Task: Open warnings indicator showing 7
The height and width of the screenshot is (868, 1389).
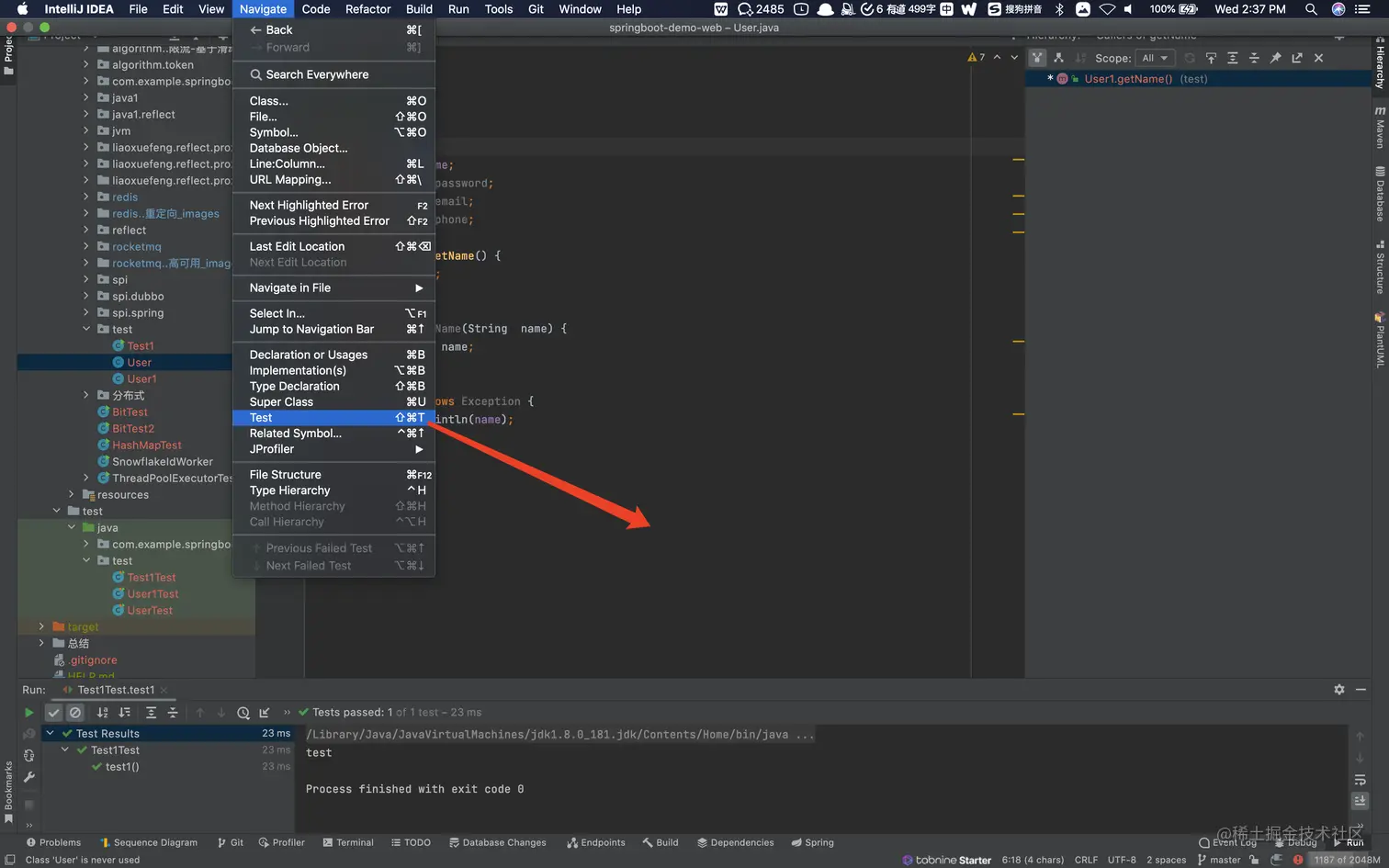Action: coord(976,57)
